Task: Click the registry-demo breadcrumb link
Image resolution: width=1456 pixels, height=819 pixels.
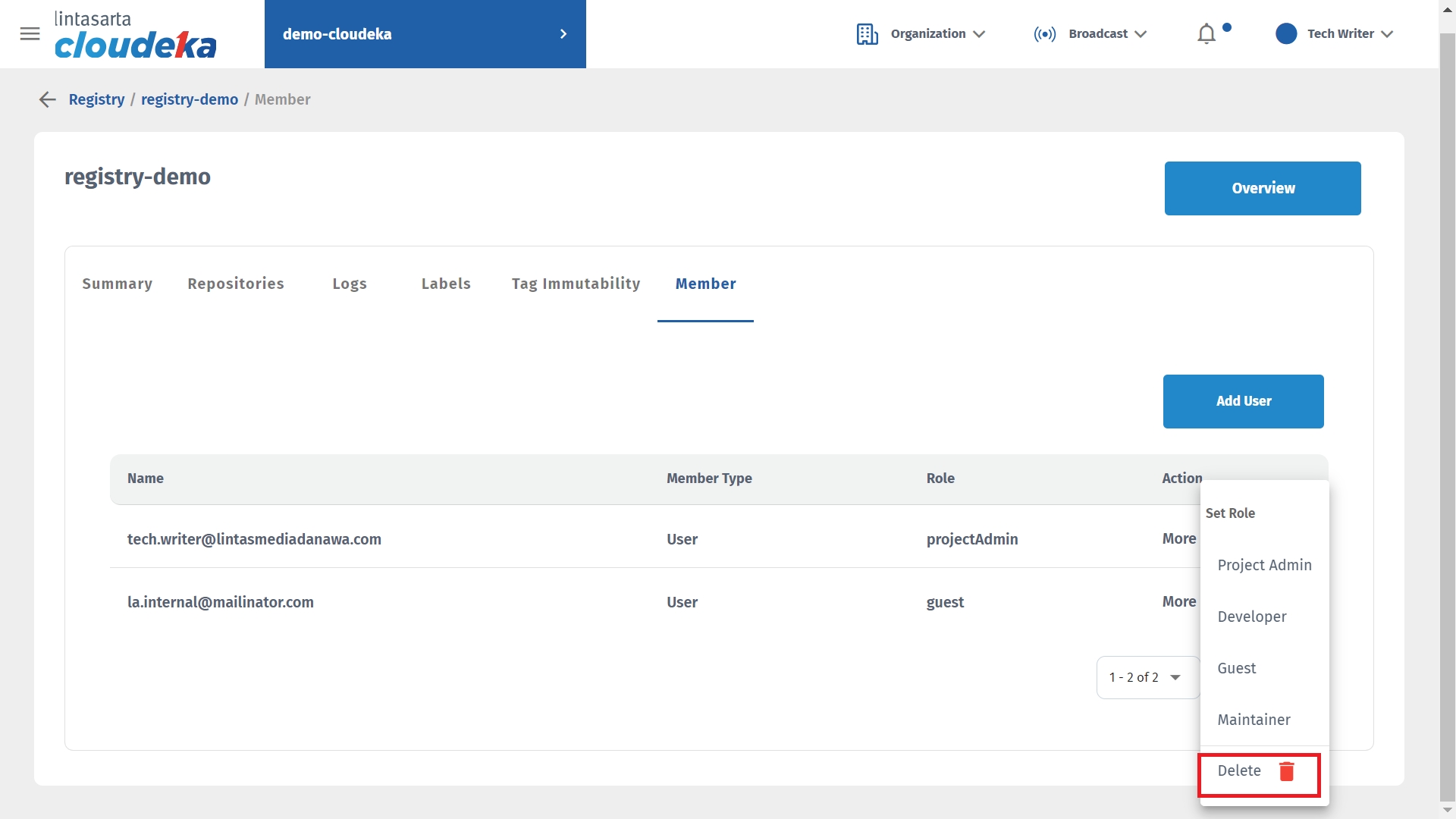Action: [x=190, y=99]
